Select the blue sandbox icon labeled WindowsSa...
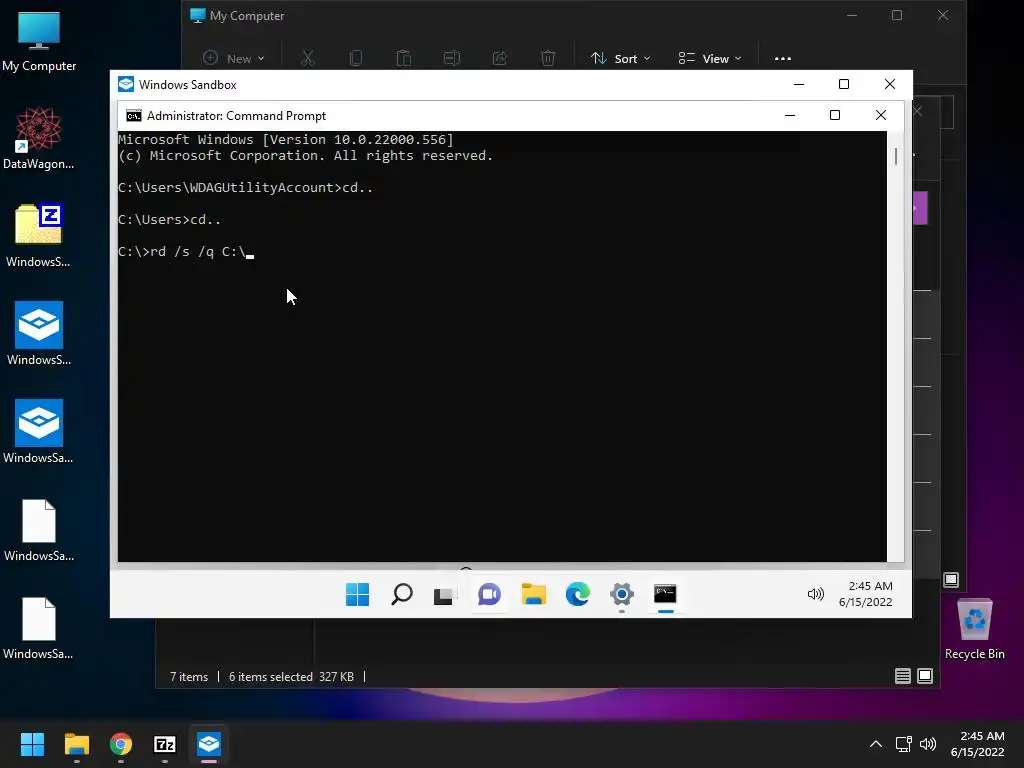The image size is (1024, 768). coord(39,432)
